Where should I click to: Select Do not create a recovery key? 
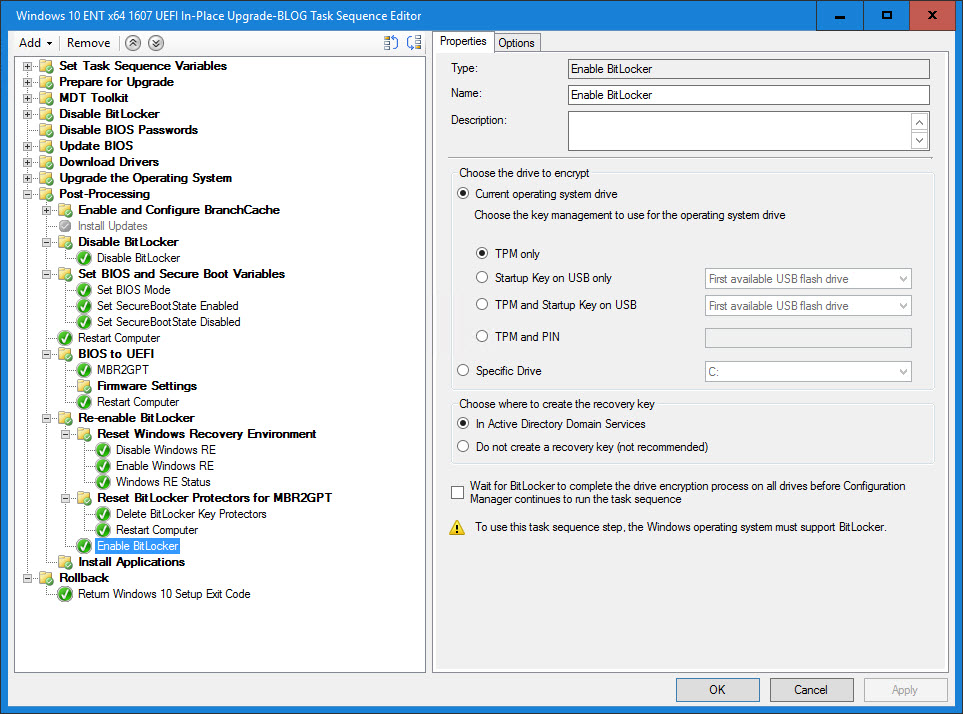click(463, 447)
